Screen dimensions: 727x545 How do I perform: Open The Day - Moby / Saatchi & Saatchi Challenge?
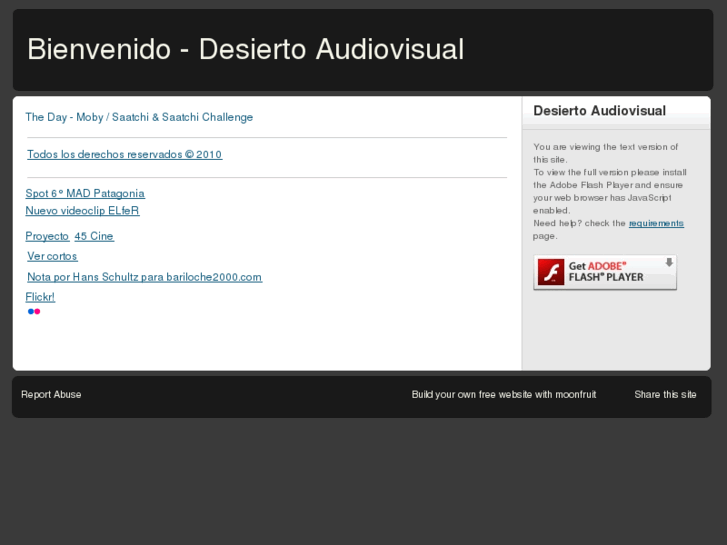pos(139,117)
